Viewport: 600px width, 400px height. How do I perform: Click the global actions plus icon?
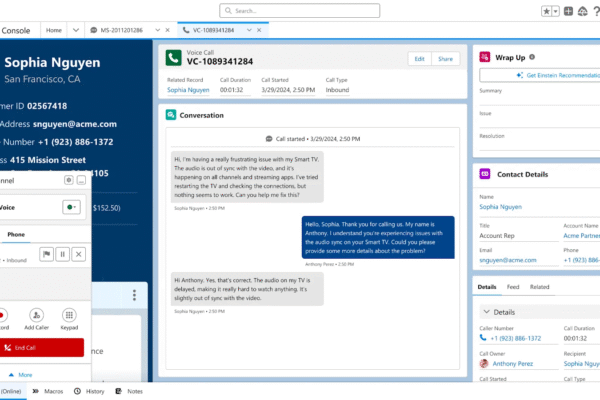point(569,11)
